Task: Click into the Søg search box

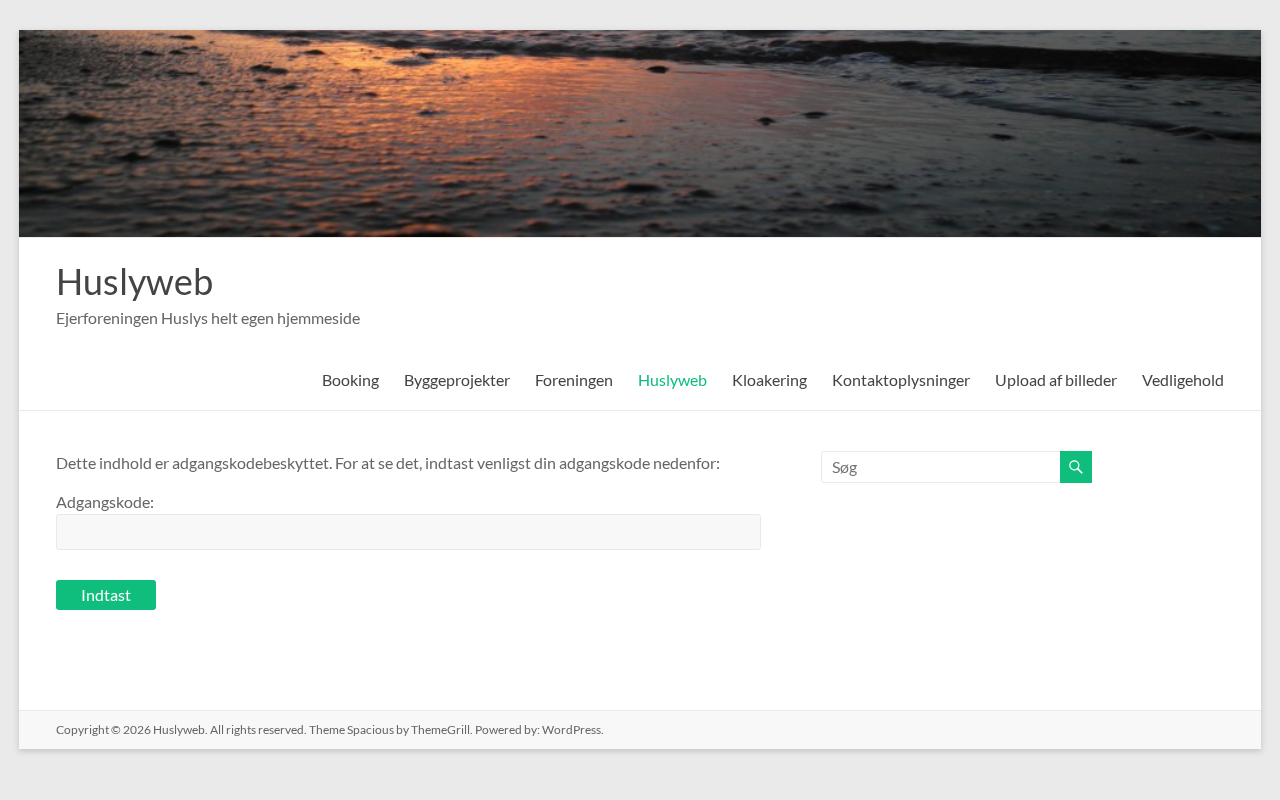Action: [941, 467]
